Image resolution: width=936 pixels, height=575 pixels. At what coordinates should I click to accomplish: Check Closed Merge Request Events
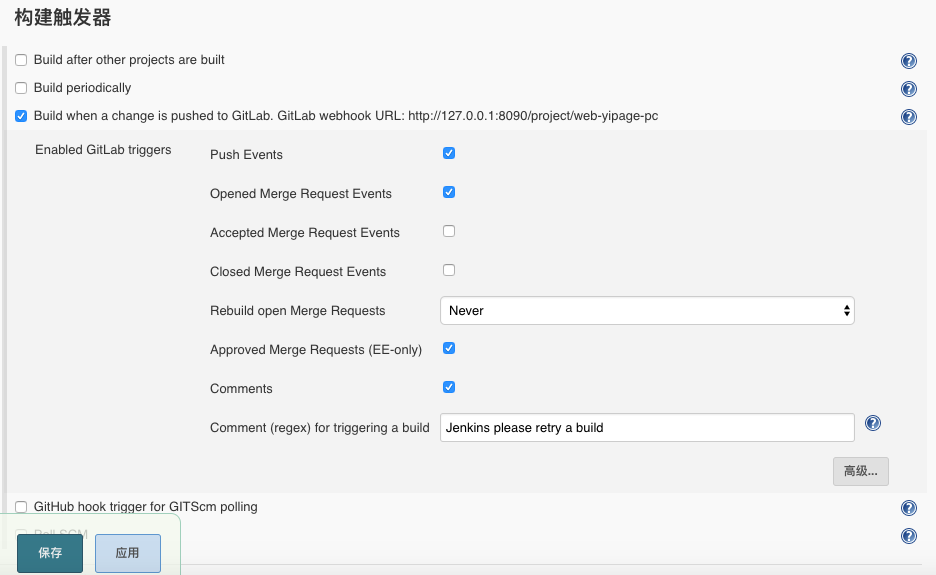point(449,270)
